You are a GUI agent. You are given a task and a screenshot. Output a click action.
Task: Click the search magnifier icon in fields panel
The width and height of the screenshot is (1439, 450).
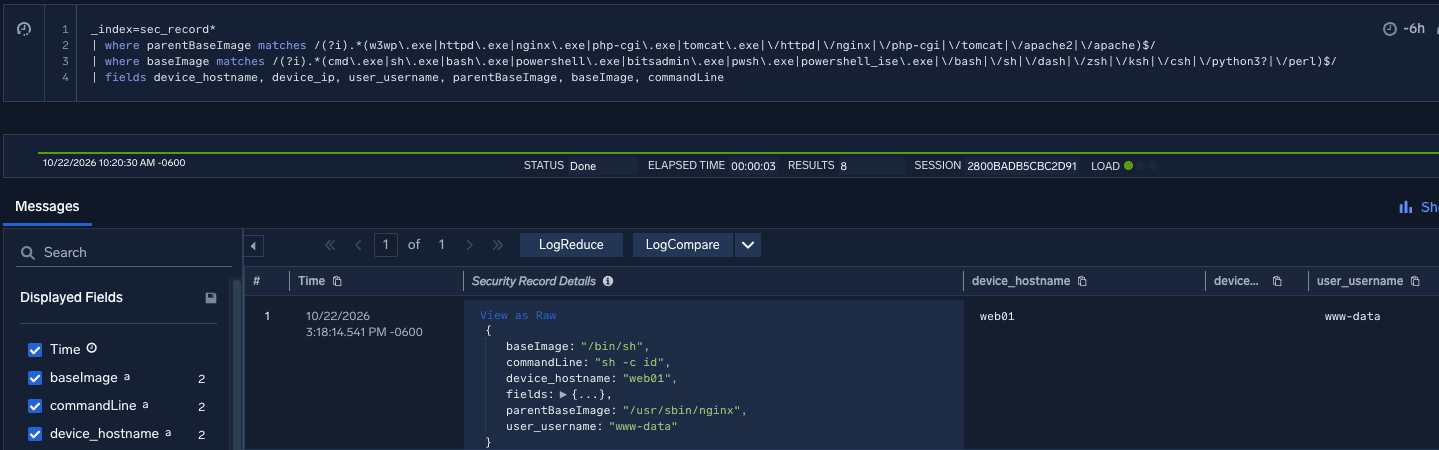pos(28,253)
